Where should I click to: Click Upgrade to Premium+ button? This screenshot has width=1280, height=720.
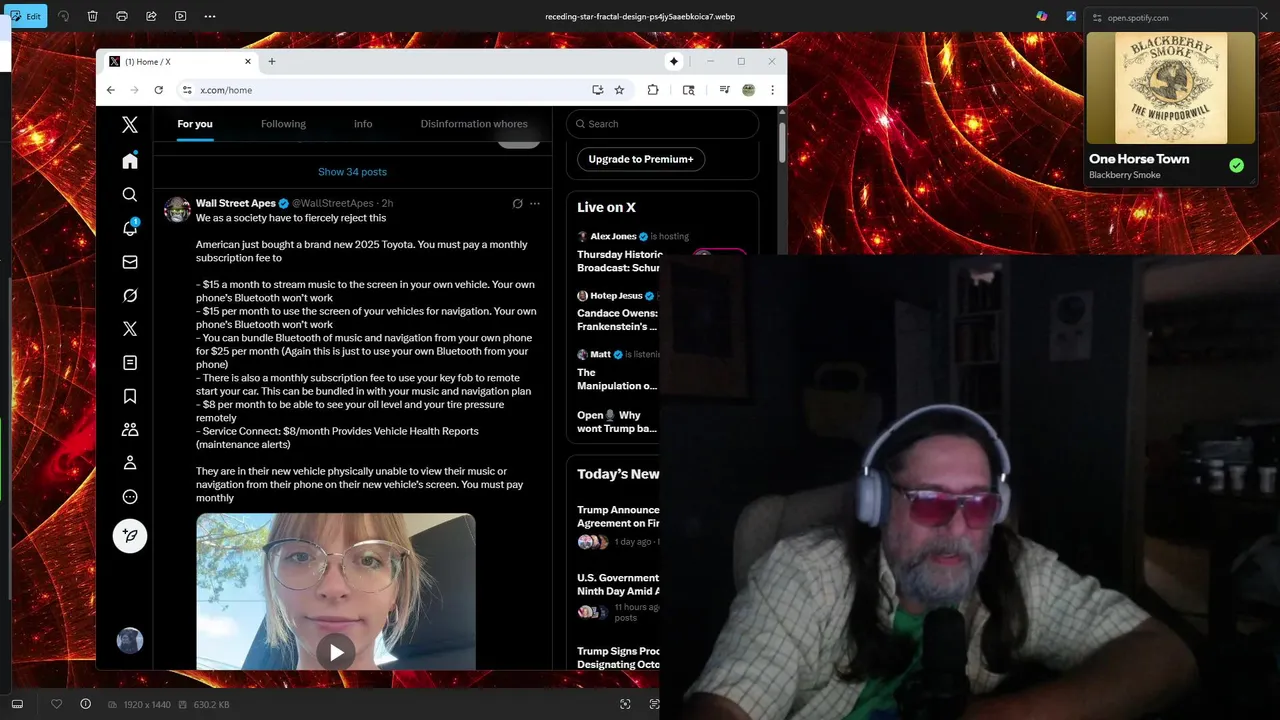pos(641,159)
